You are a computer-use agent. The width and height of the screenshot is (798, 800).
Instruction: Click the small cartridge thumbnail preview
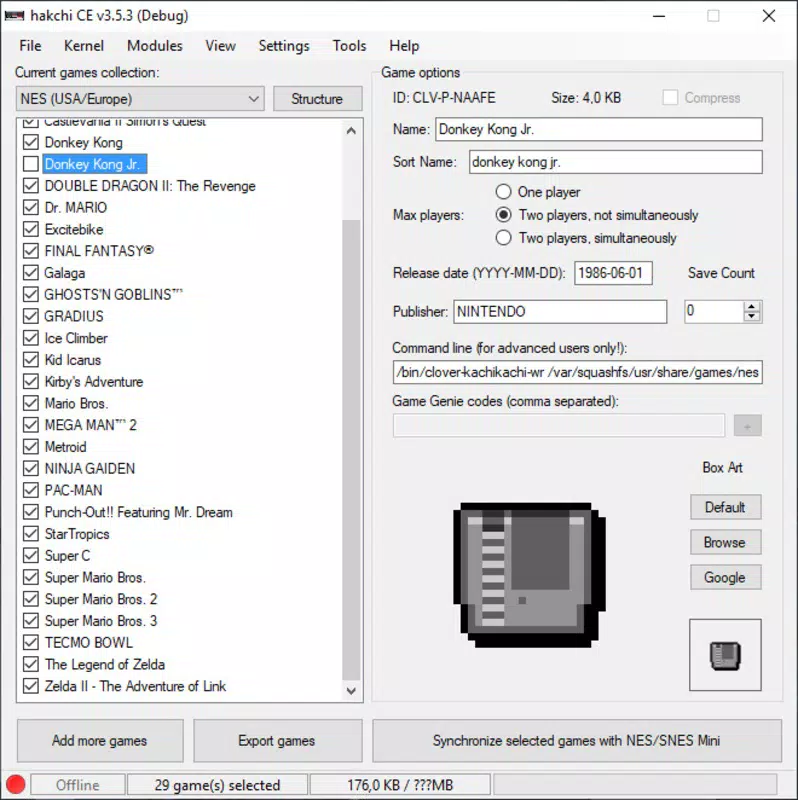725,656
